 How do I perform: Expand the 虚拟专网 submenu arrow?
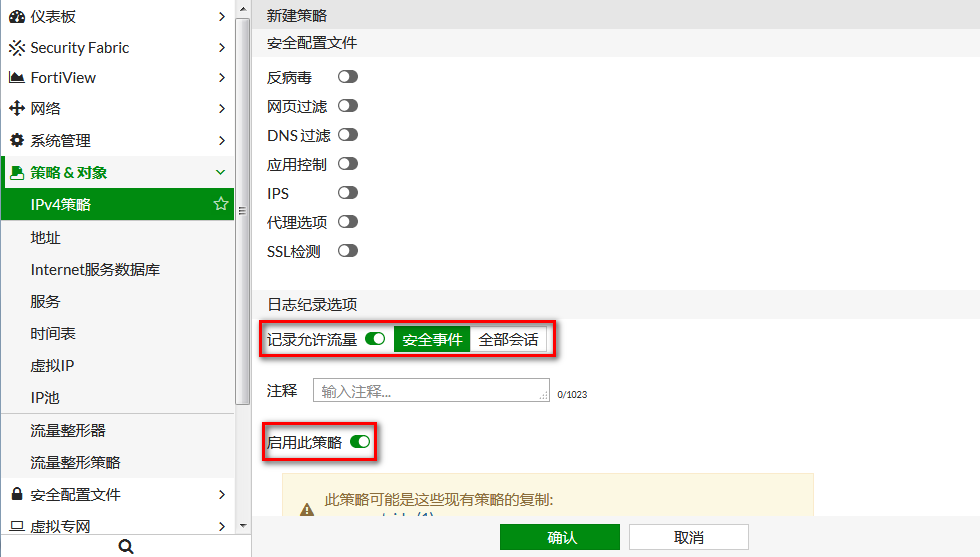[221, 526]
